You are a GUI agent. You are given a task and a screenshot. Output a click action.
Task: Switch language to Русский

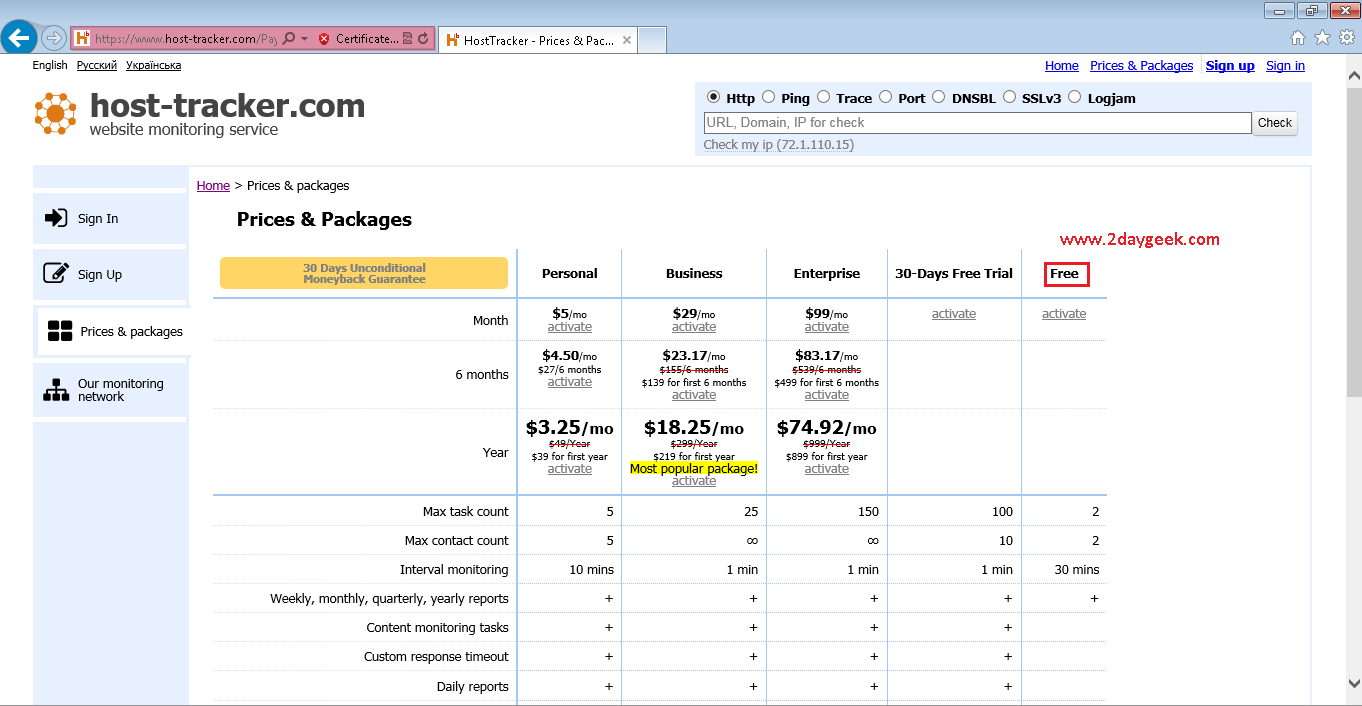tap(97, 65)
